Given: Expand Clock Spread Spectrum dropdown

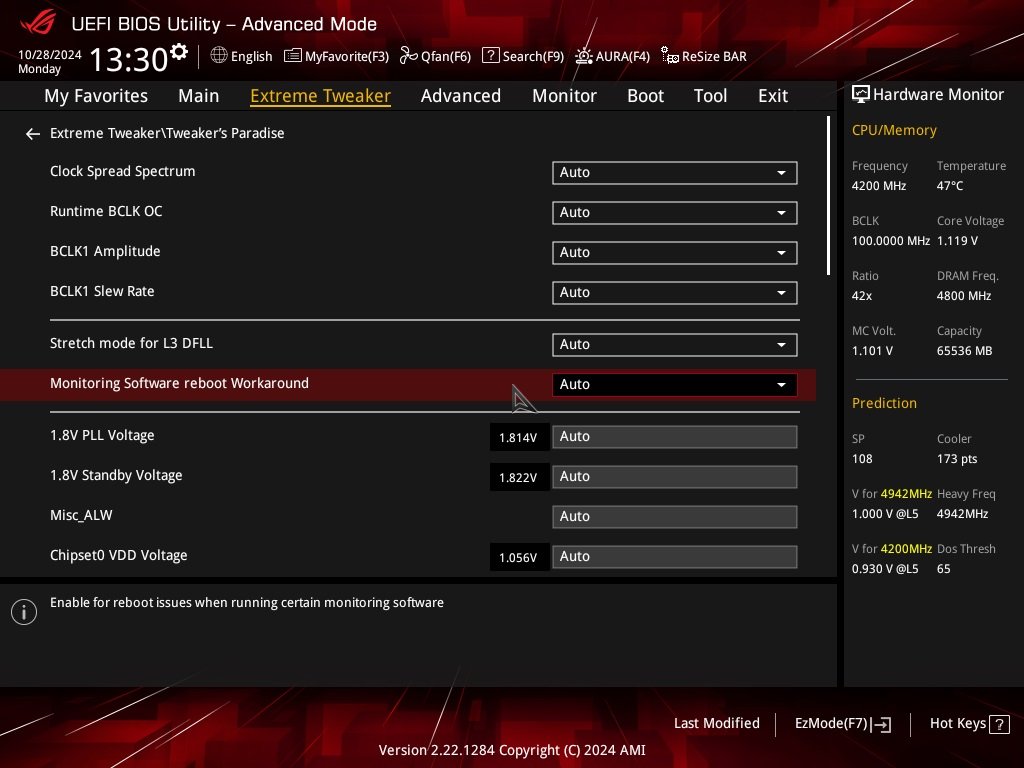Looking at the screenshot, I should pos(675,172).
